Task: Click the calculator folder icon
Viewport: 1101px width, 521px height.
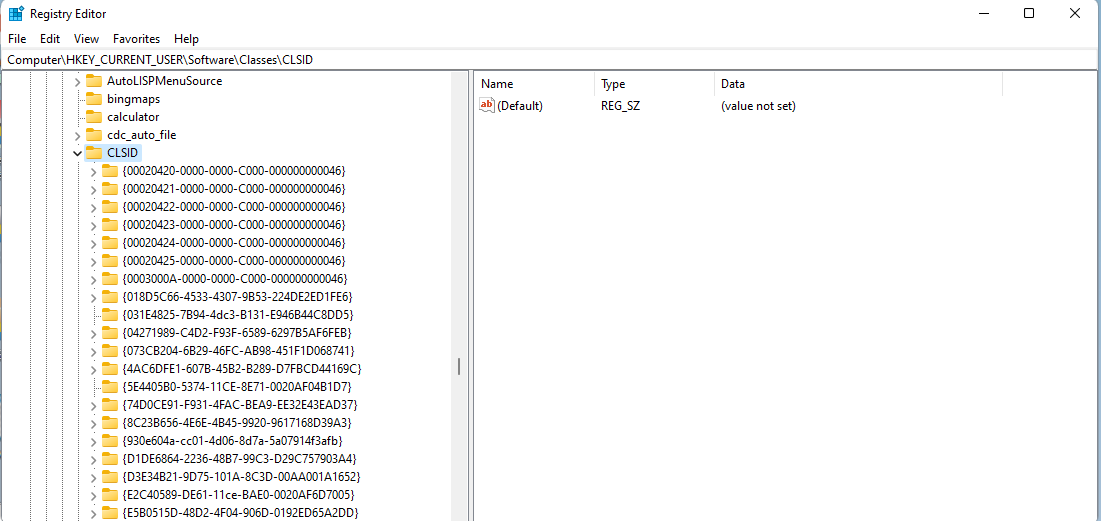Action: click(93, 117)
